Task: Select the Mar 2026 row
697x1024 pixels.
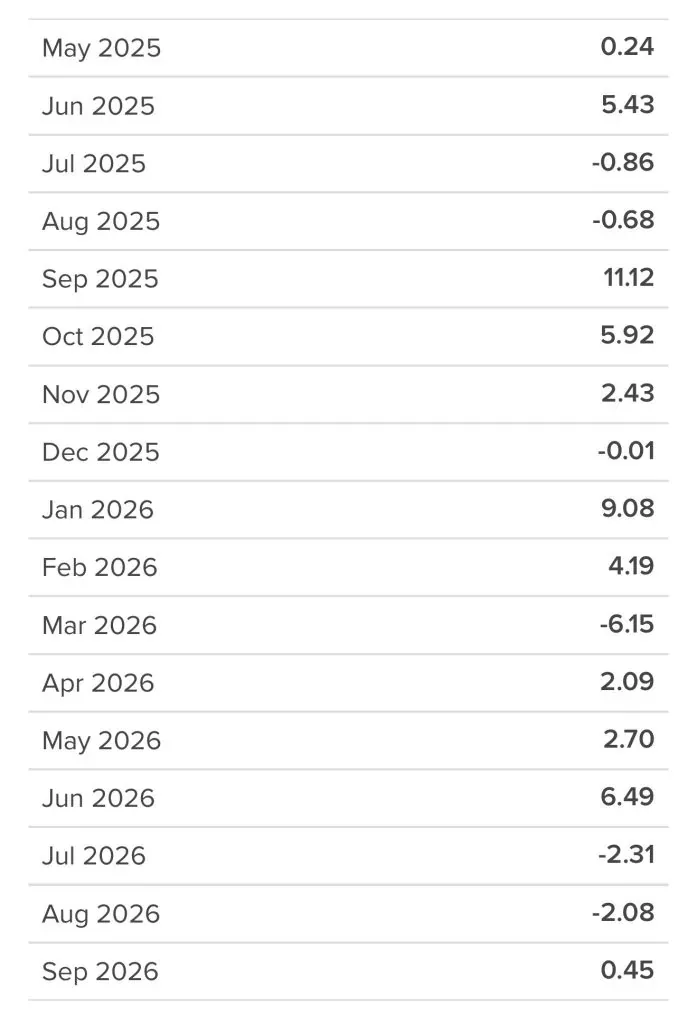Action: [x=348, y=625]
